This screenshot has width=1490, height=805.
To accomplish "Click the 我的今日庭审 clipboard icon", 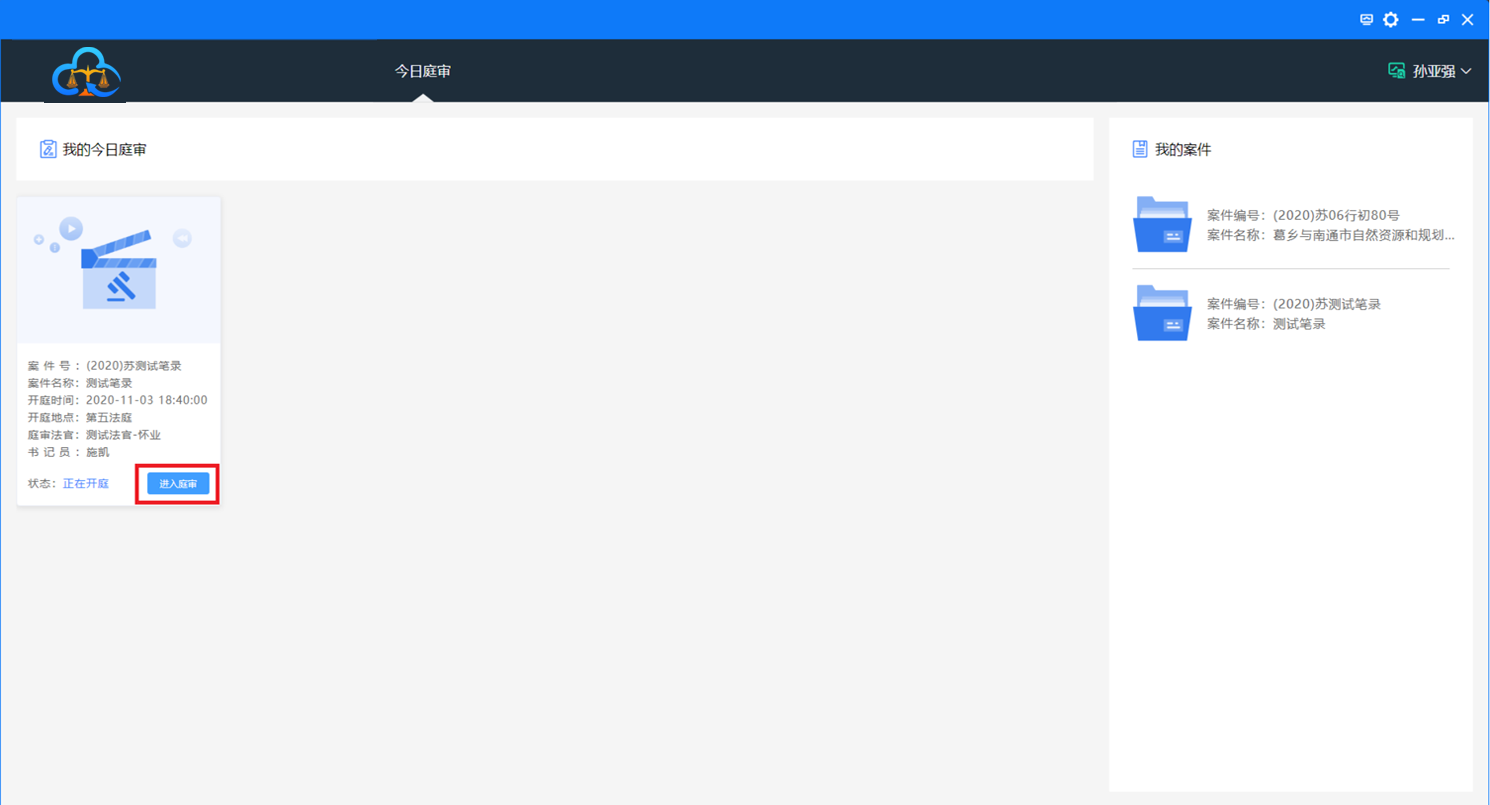I will (x=47, y=150).
